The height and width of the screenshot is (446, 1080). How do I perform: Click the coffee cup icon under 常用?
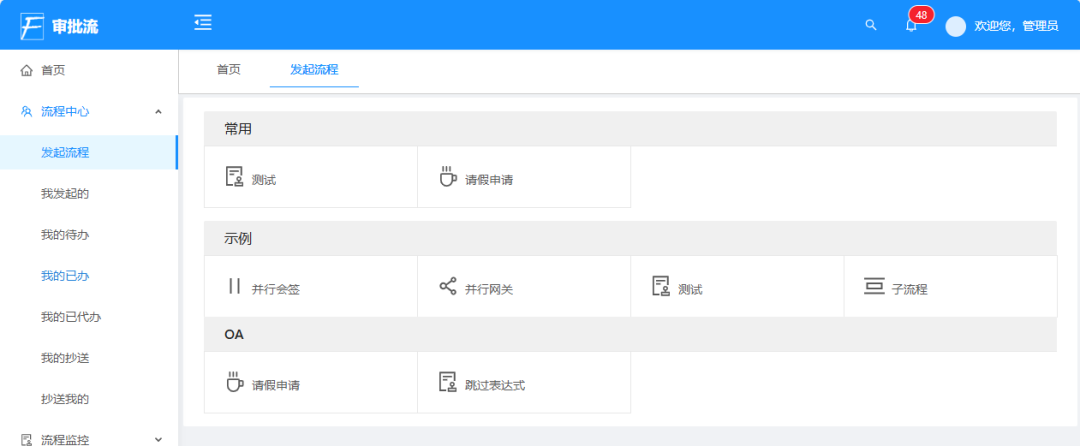(x=448, y=177)
